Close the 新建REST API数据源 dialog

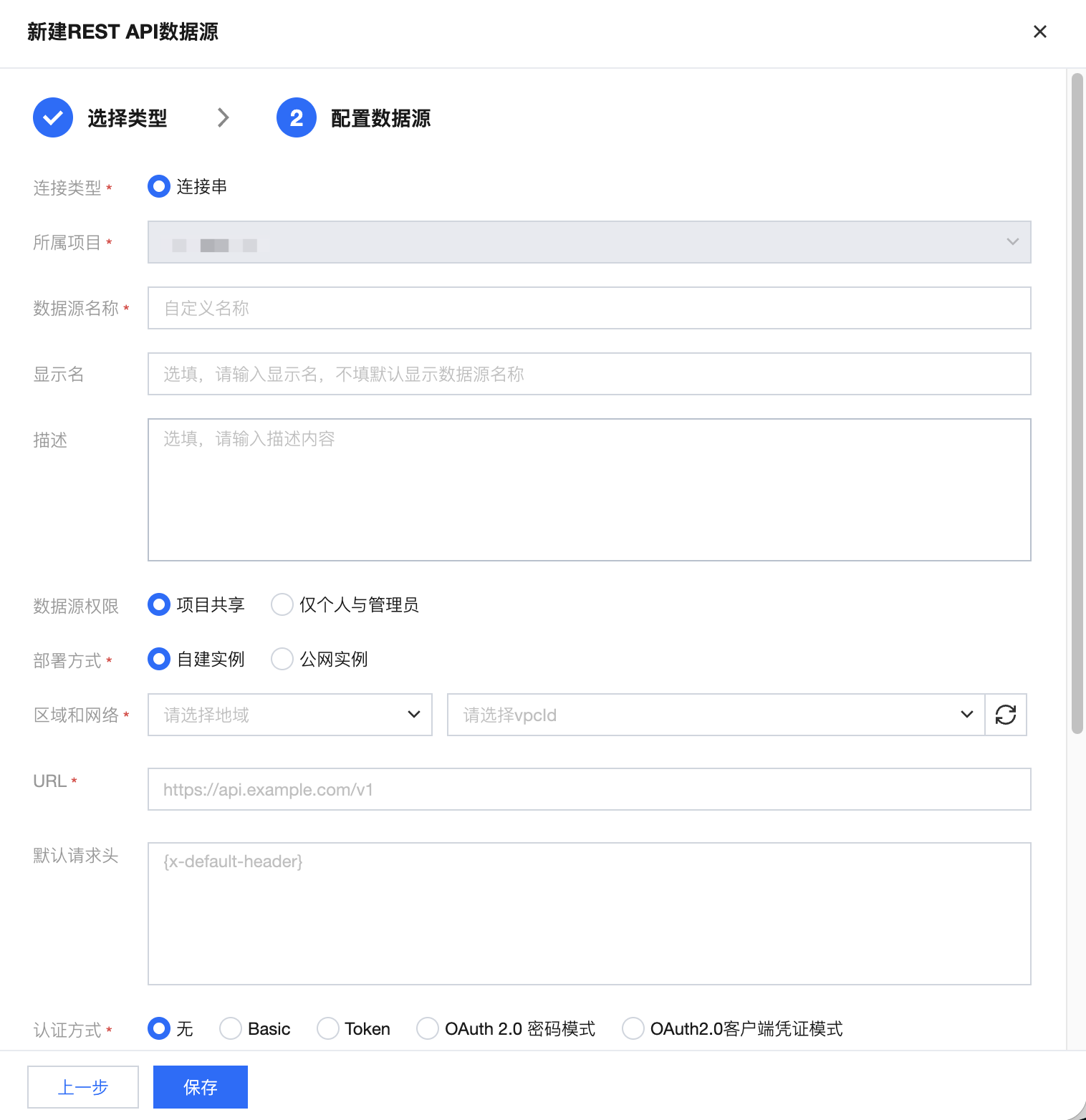click(1040, 32)
